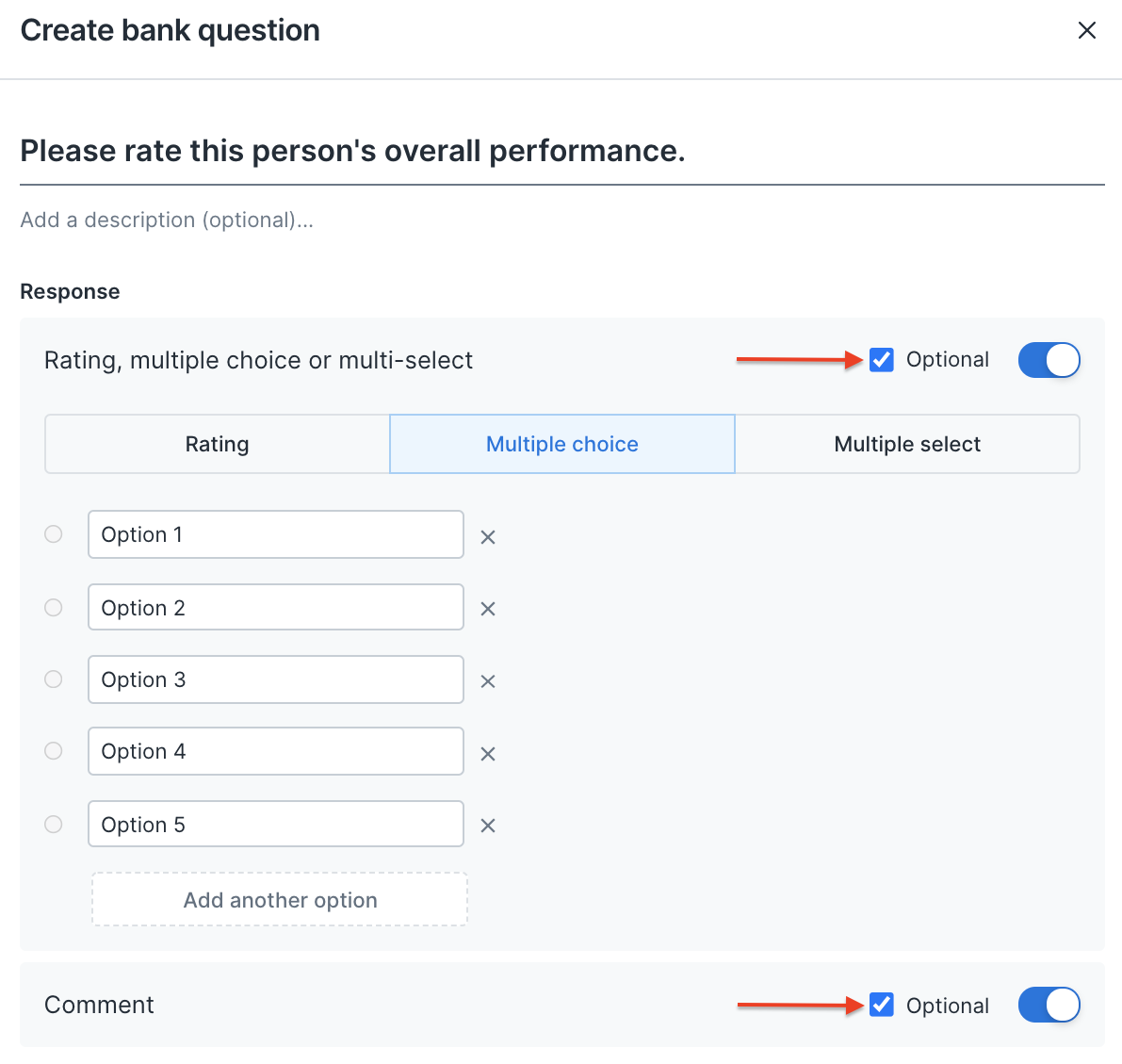Choose the radio button next to Option 3
Viewport: 1122px width, 1064px height.
tap(54, 679)
